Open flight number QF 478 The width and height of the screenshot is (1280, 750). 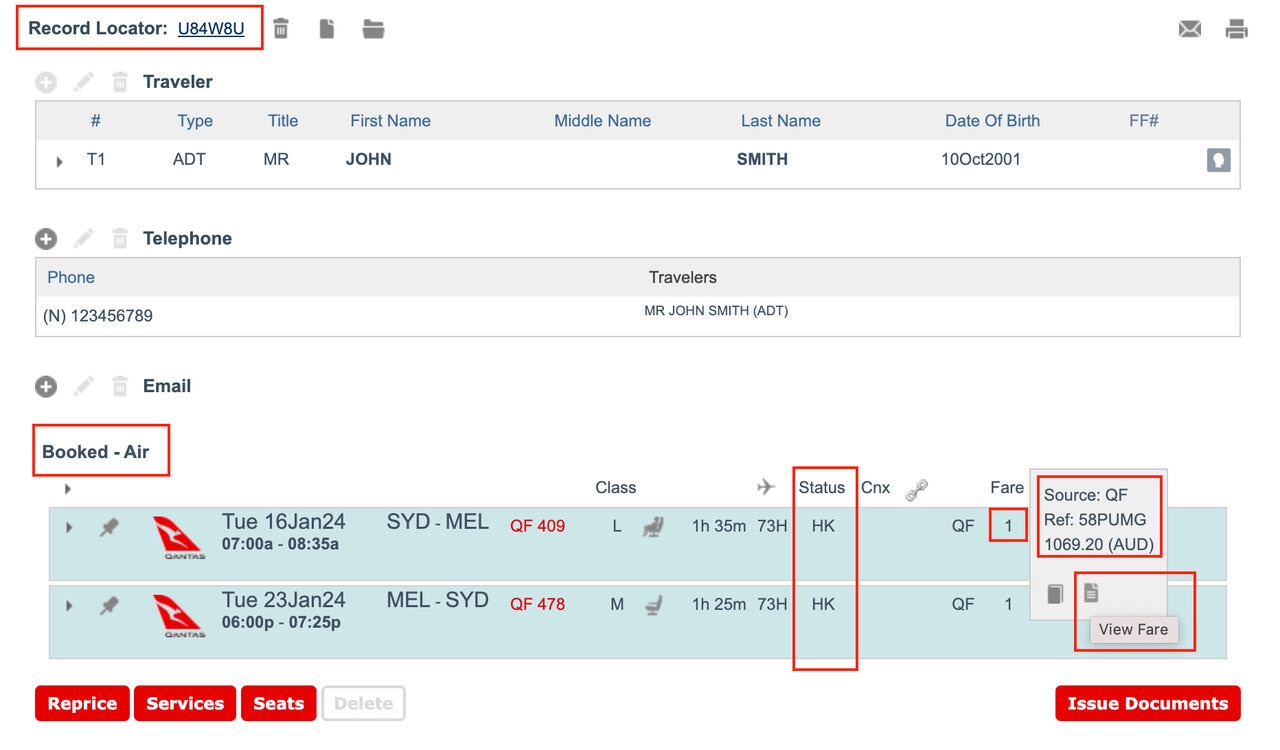(537, 604)
